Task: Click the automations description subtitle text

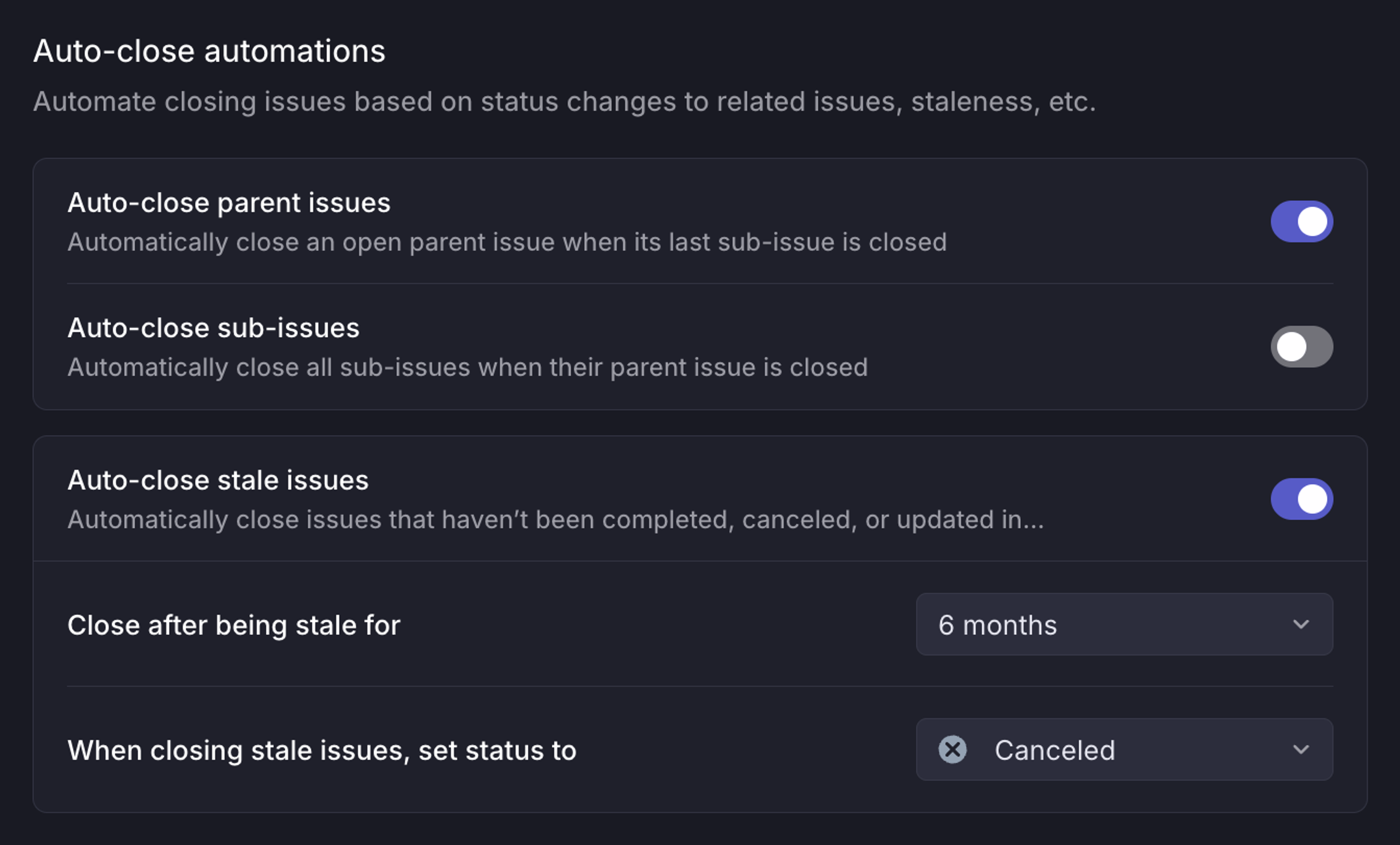Action: pos(564,102)
